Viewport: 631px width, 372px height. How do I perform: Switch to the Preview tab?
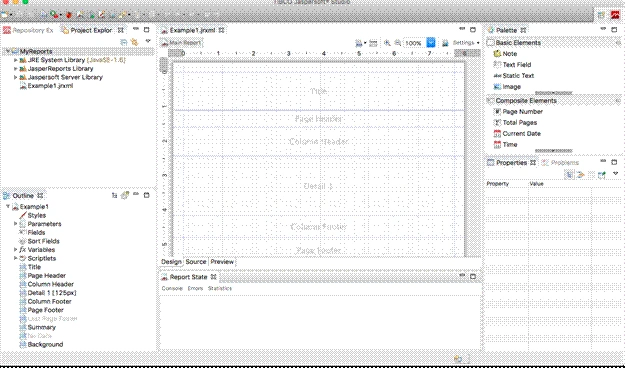[222, 262]
